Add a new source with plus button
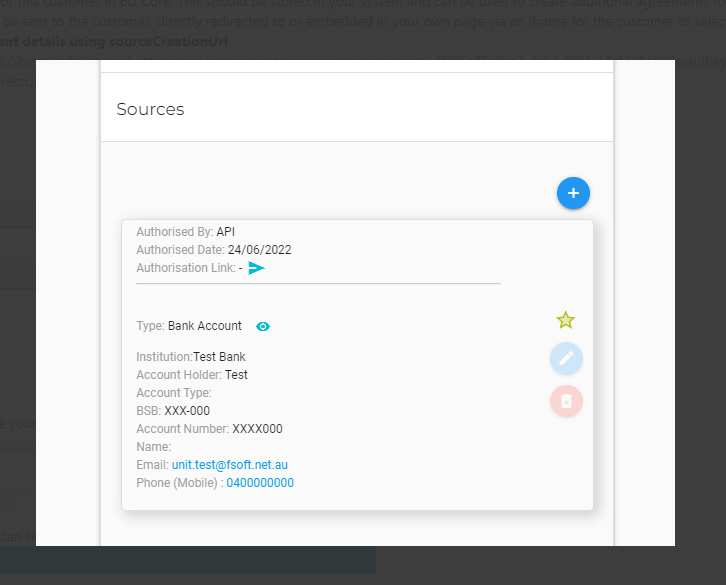Viewport: 726px width, 585px height. coord(573,193)
